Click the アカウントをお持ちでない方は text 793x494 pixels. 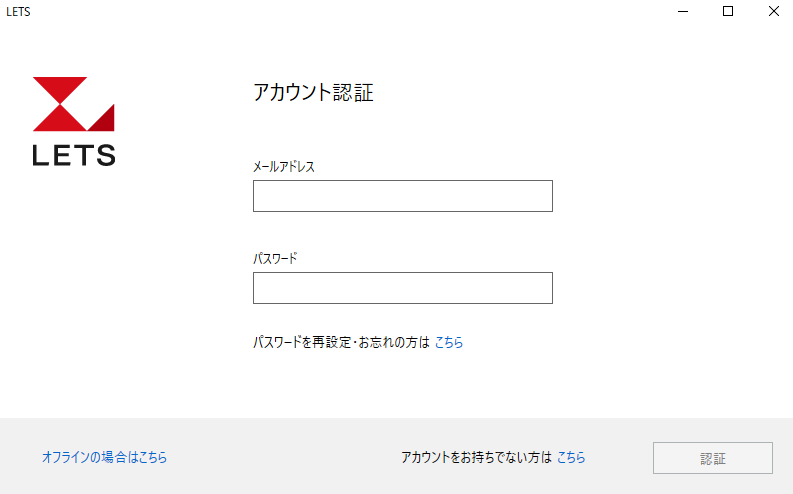(x=476, y=457)
